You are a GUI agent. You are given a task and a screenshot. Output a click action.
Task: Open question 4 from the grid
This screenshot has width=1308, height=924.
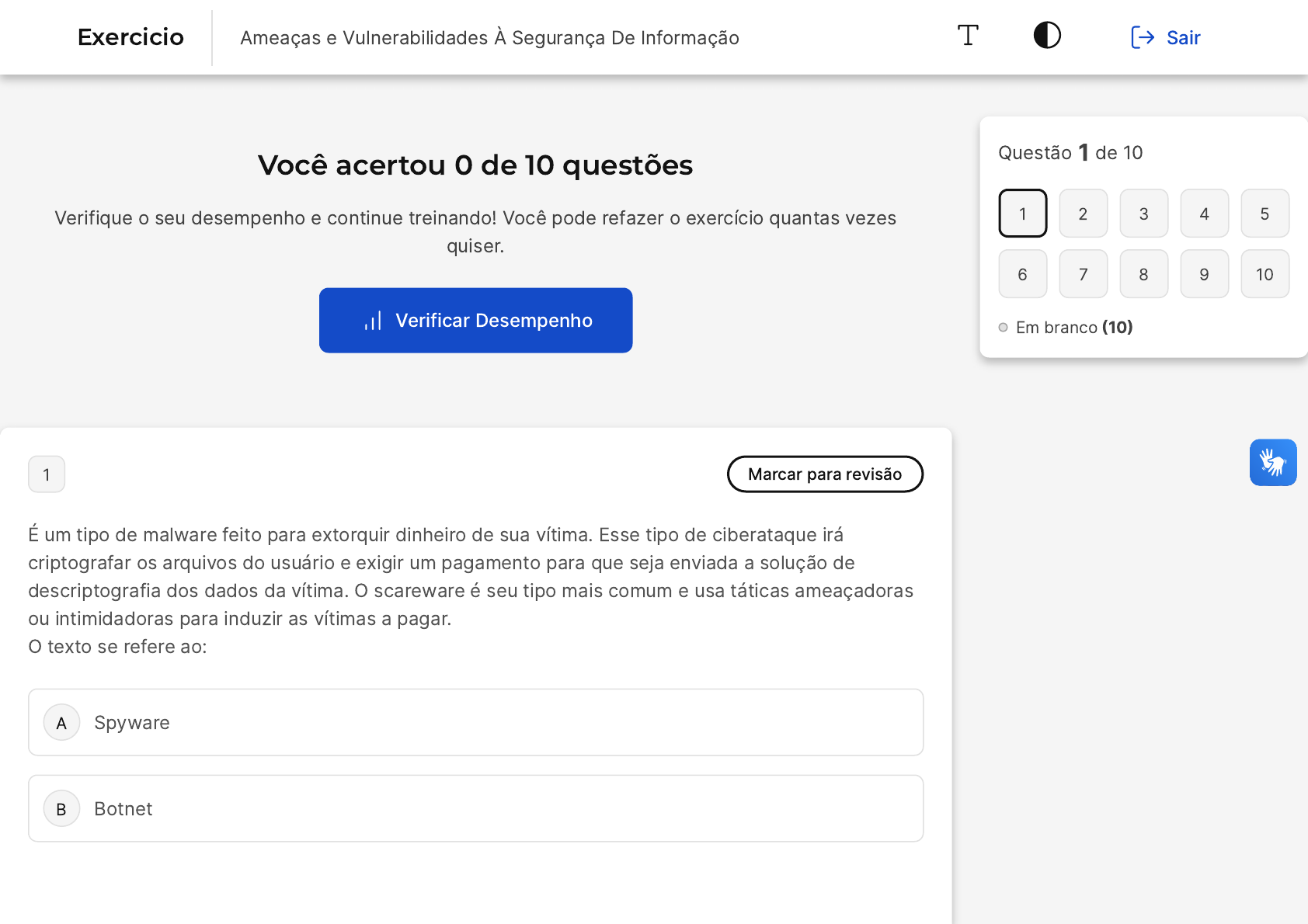pos(1204,214)
